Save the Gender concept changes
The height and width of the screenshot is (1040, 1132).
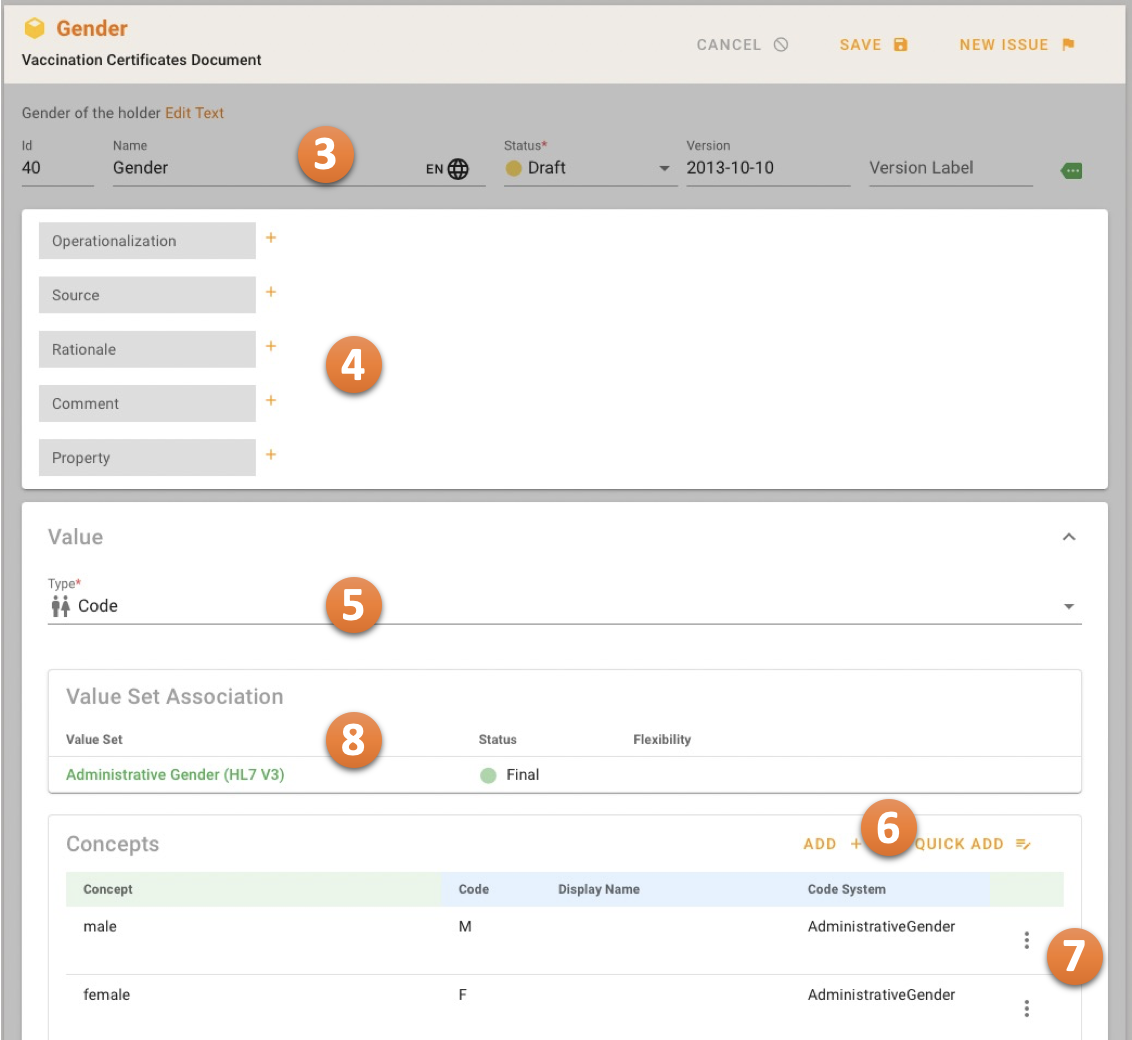coord(873,45)
